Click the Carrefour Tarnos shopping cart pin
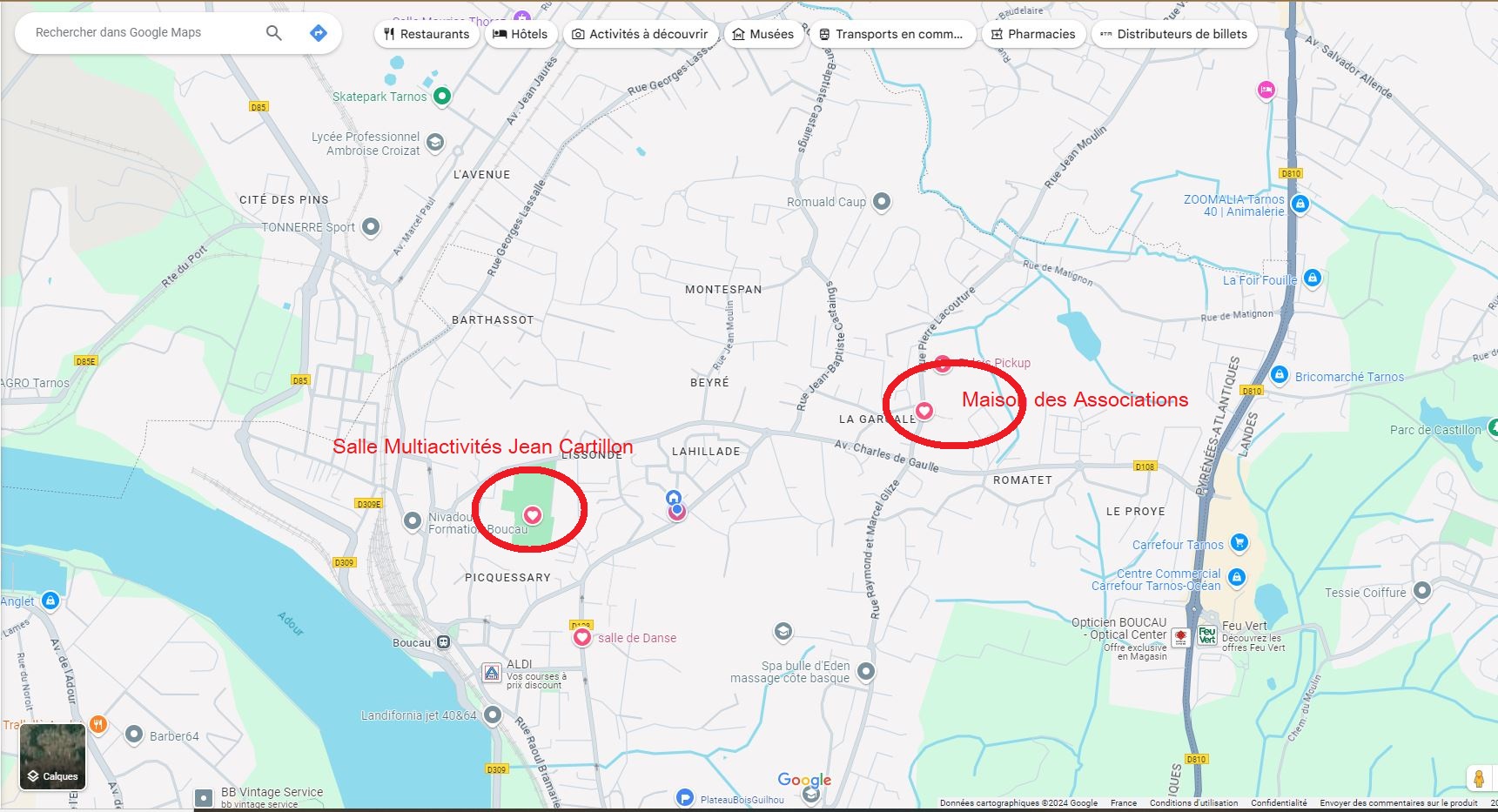 [x=1239, y=543]
